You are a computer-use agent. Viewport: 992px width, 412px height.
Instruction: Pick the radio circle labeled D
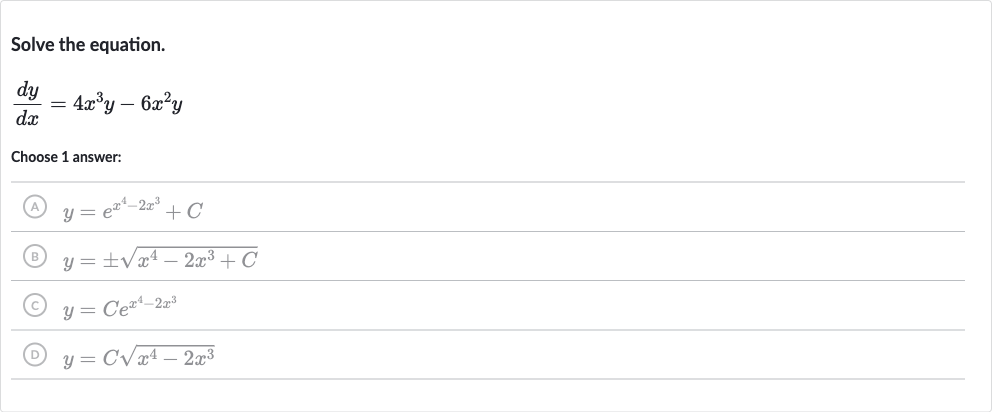pos(35,355)
